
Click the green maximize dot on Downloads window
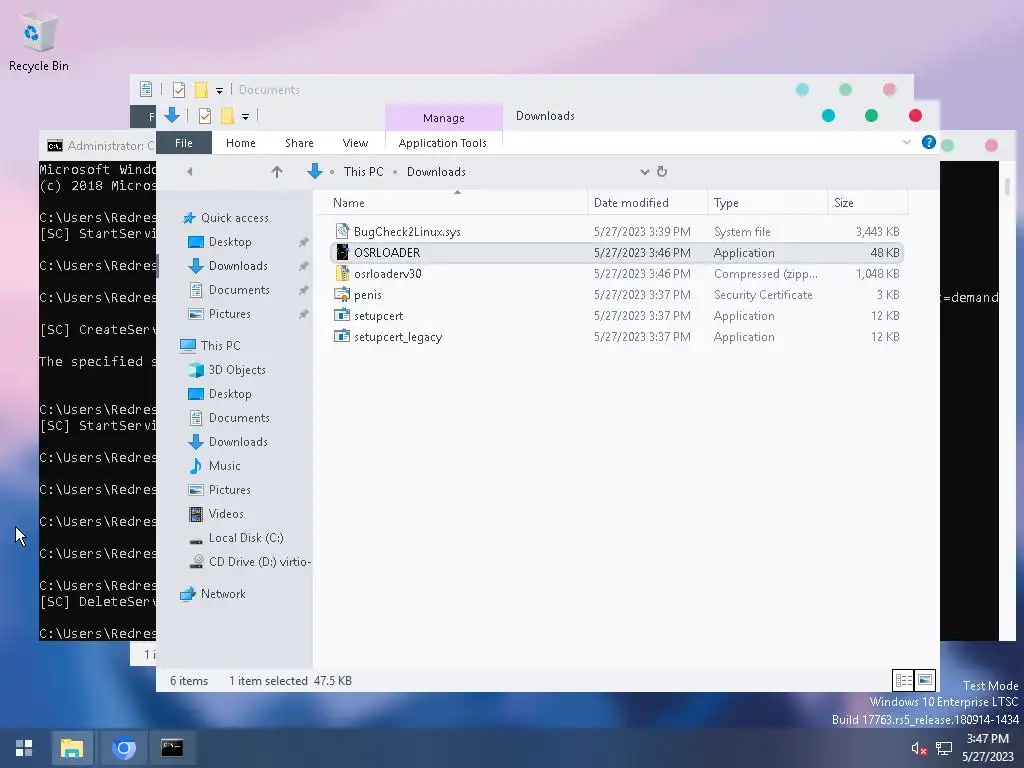(871, 116)
